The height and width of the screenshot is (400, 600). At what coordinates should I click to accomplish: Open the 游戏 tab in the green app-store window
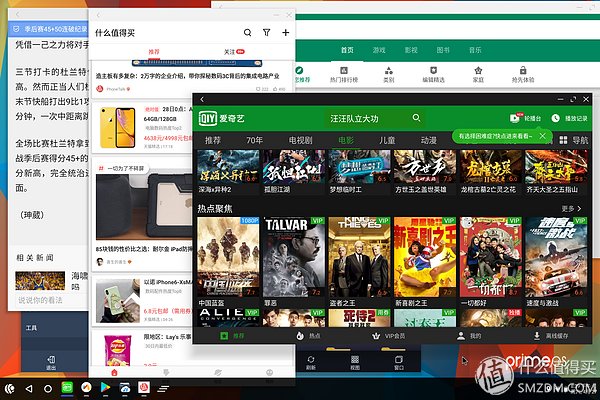pyautogui.click(x=379, y=50)
